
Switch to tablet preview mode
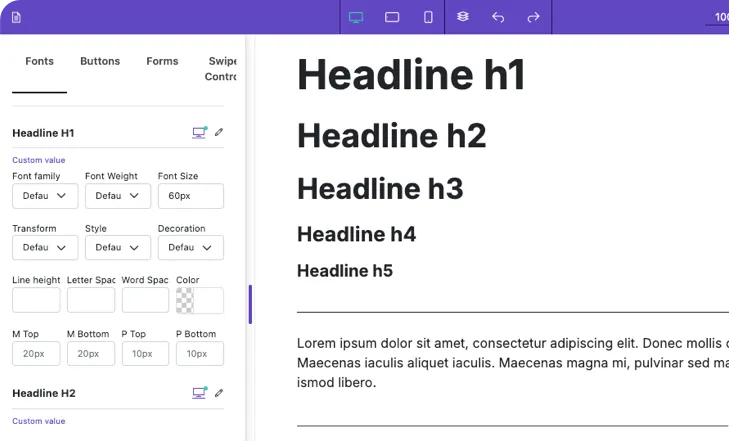coord(392,17)
